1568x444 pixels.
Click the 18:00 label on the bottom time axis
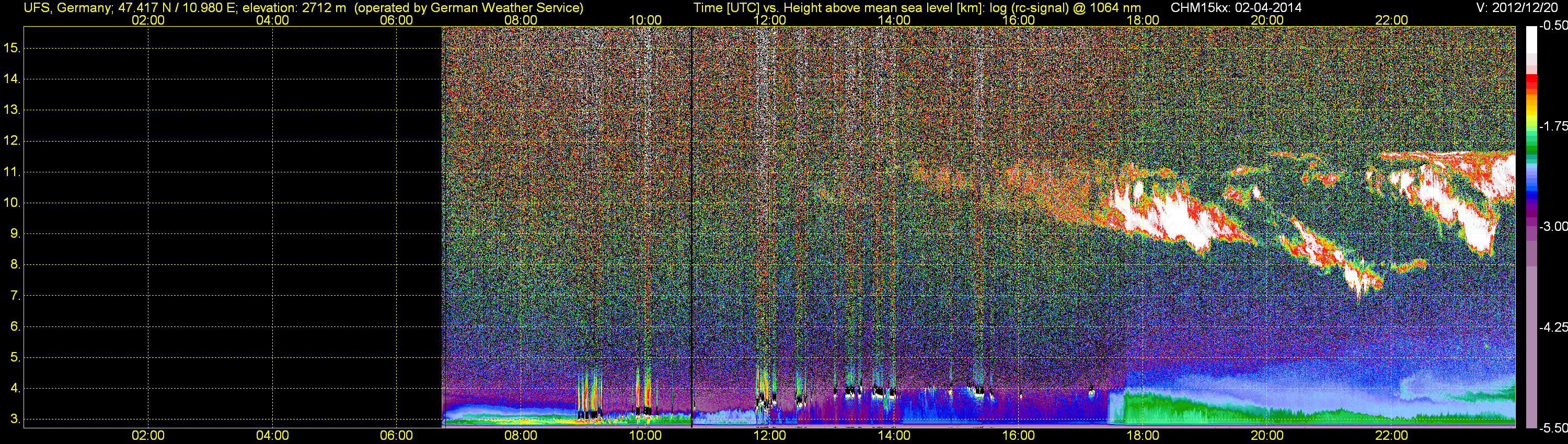tap(1143, 436)
